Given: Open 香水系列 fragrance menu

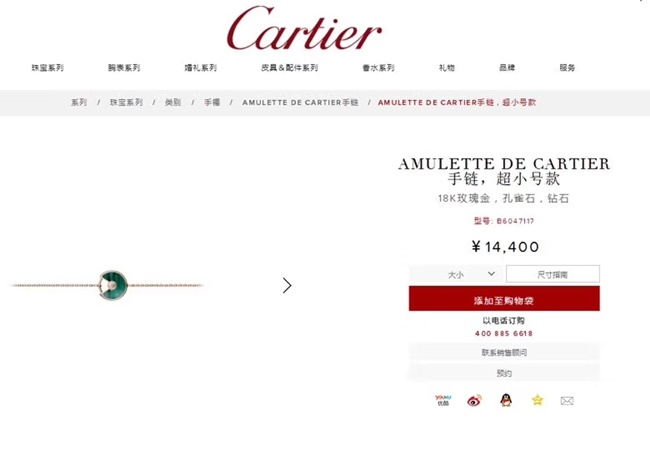Looking at the screenshot, I should 378,68.
